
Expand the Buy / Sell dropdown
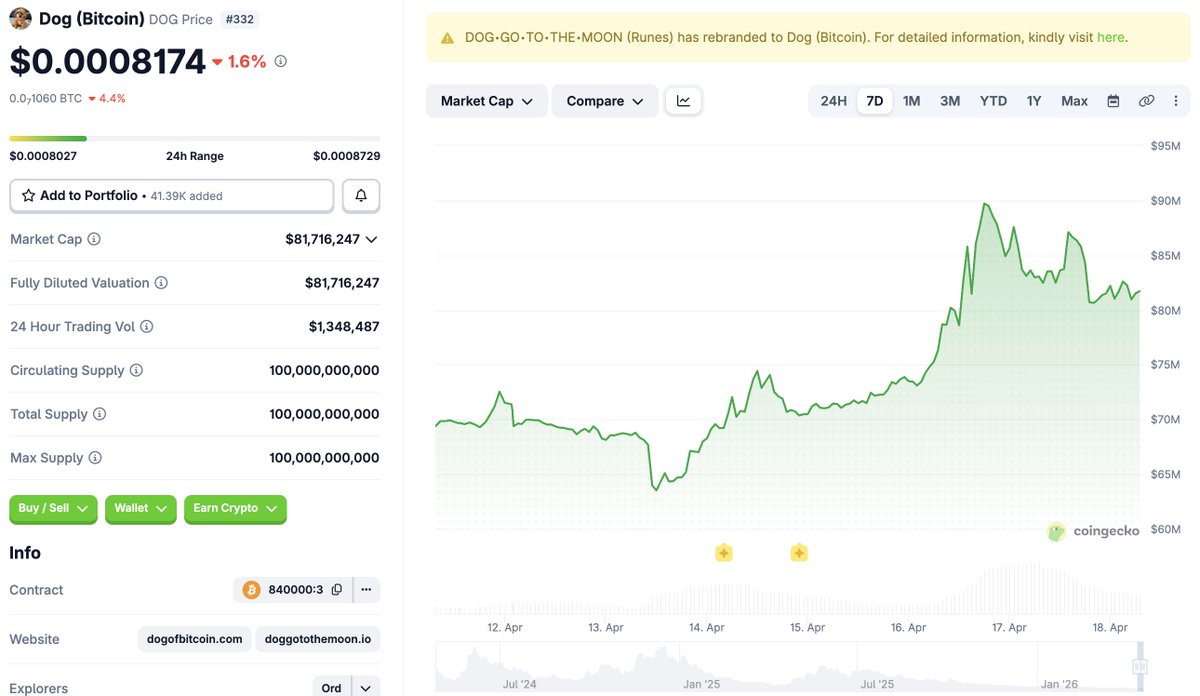53,509
